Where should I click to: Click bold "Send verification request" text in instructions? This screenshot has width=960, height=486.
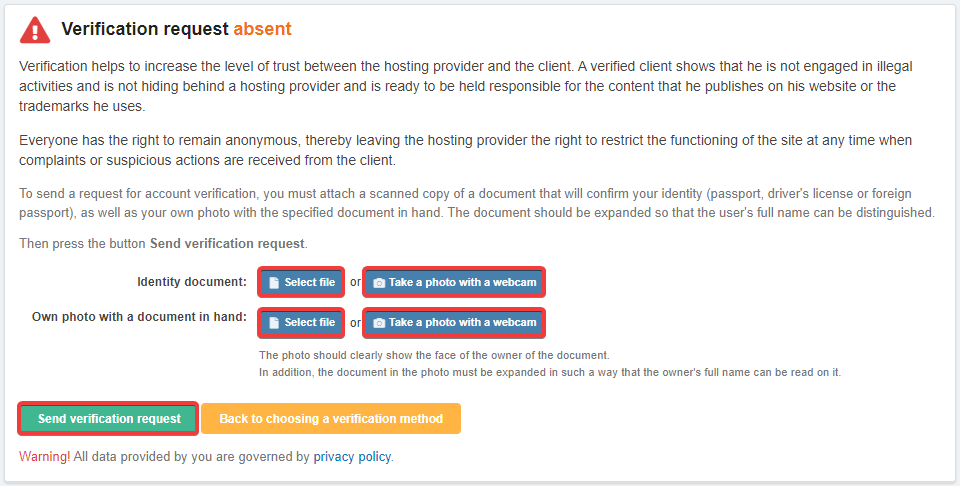(227, 244)
